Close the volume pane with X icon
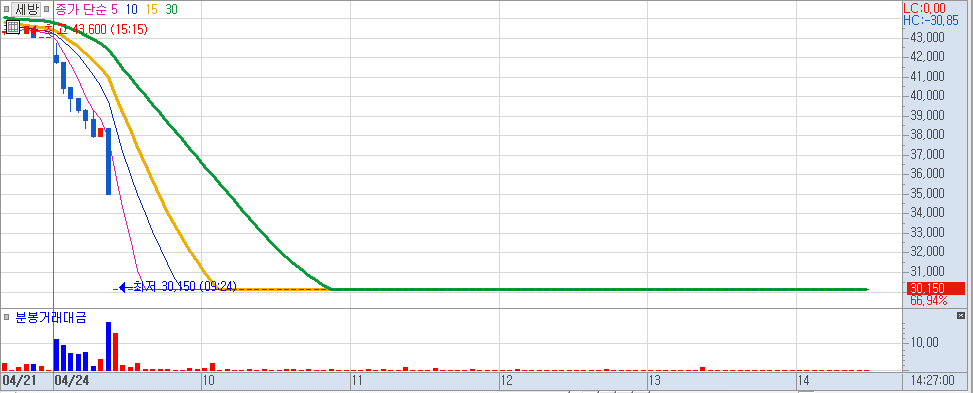 pos(962,316)
